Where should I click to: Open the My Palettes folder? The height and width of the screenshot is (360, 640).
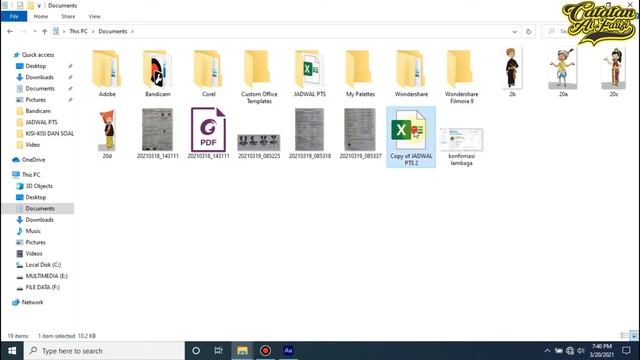pyautogui.click(x=360, y=73)
